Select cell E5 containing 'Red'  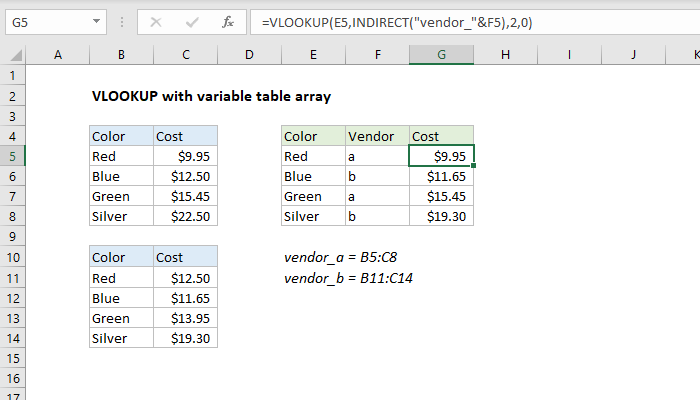coord(313,156)
